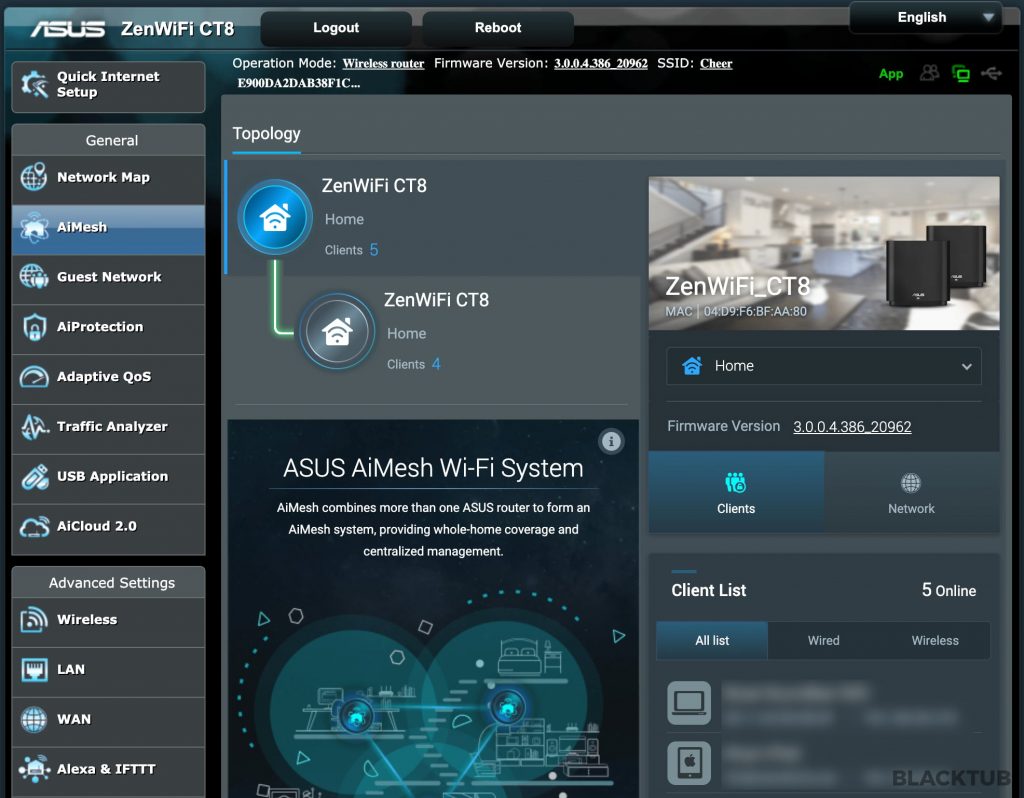
Task: Open the Network tab in node panel
Action: (911, 492)
